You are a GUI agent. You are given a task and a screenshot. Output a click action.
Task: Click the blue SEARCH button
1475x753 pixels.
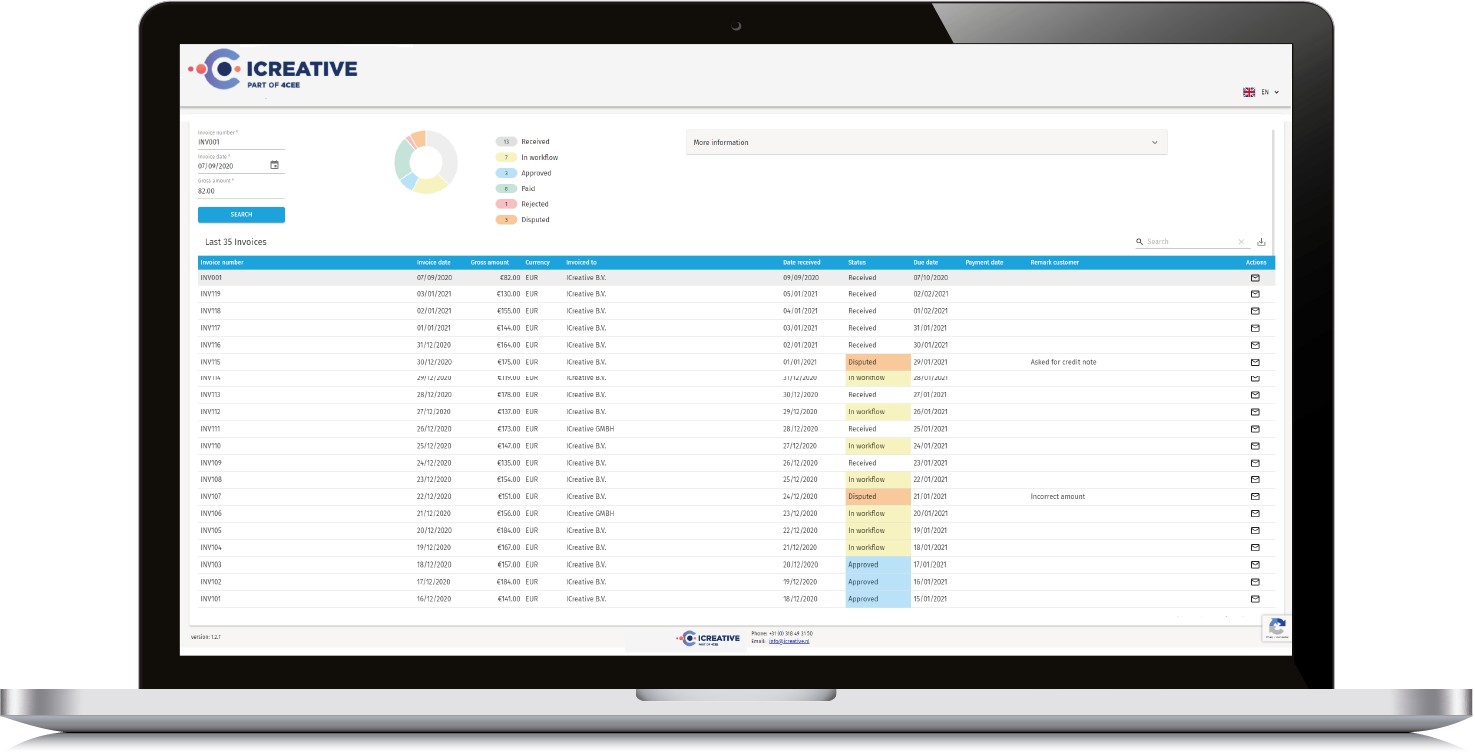click(x=241, y=214)
